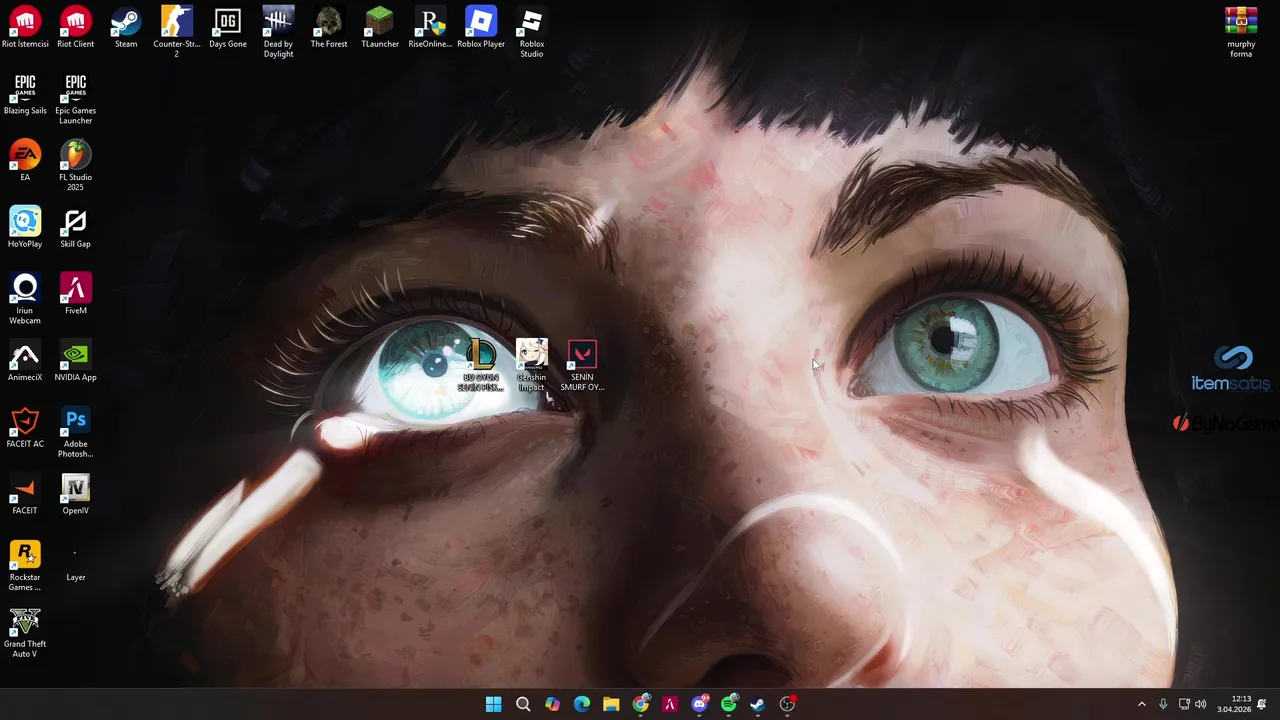The width and height of the screenshot is (1280, 720).
Task: Select the EA app desktop icon
Action: coord(25,161)
